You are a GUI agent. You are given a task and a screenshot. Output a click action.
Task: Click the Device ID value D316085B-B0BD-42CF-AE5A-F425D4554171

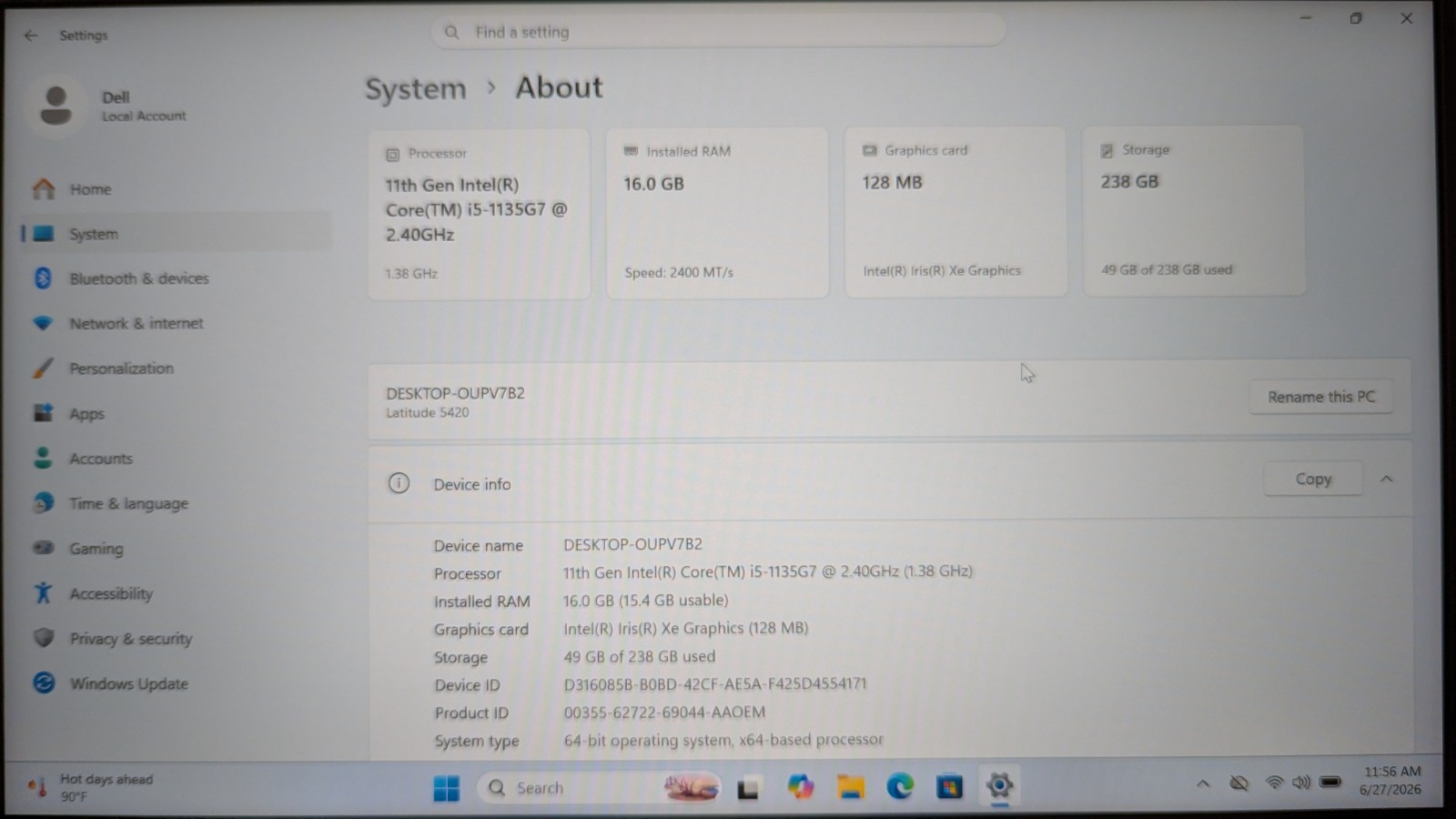pos(715,683)
